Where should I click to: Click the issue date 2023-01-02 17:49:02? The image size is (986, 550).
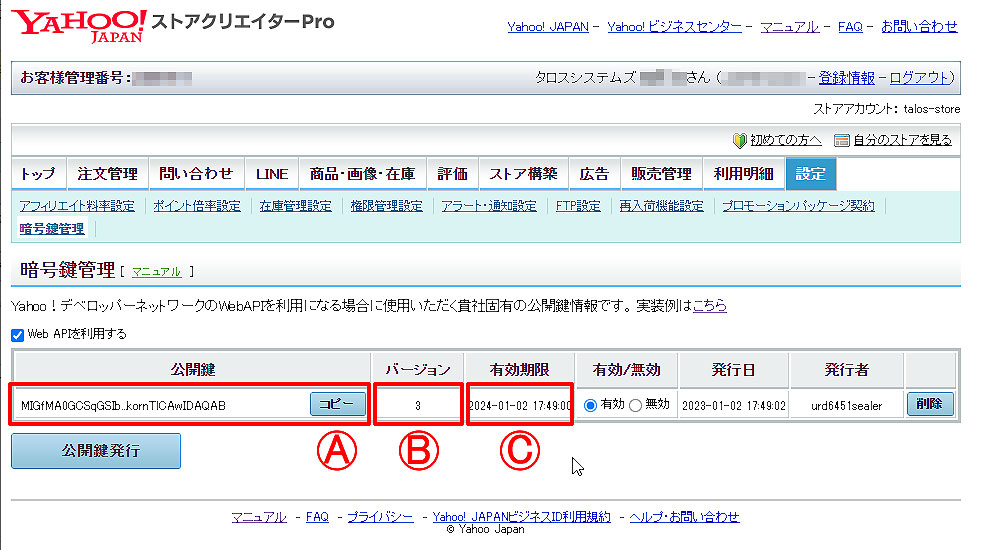pos(734,406)
